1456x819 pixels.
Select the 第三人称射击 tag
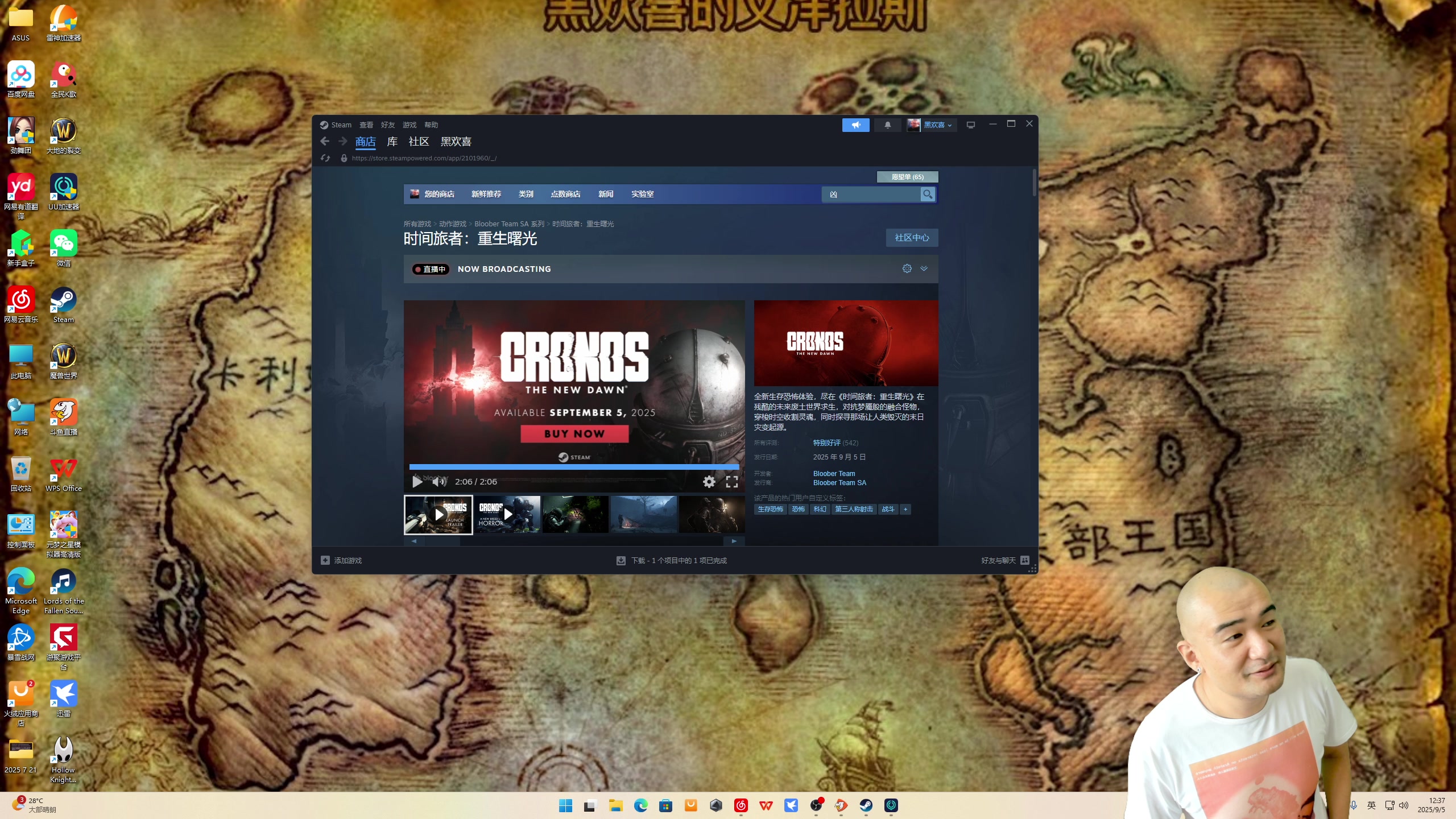click(854, 509)
